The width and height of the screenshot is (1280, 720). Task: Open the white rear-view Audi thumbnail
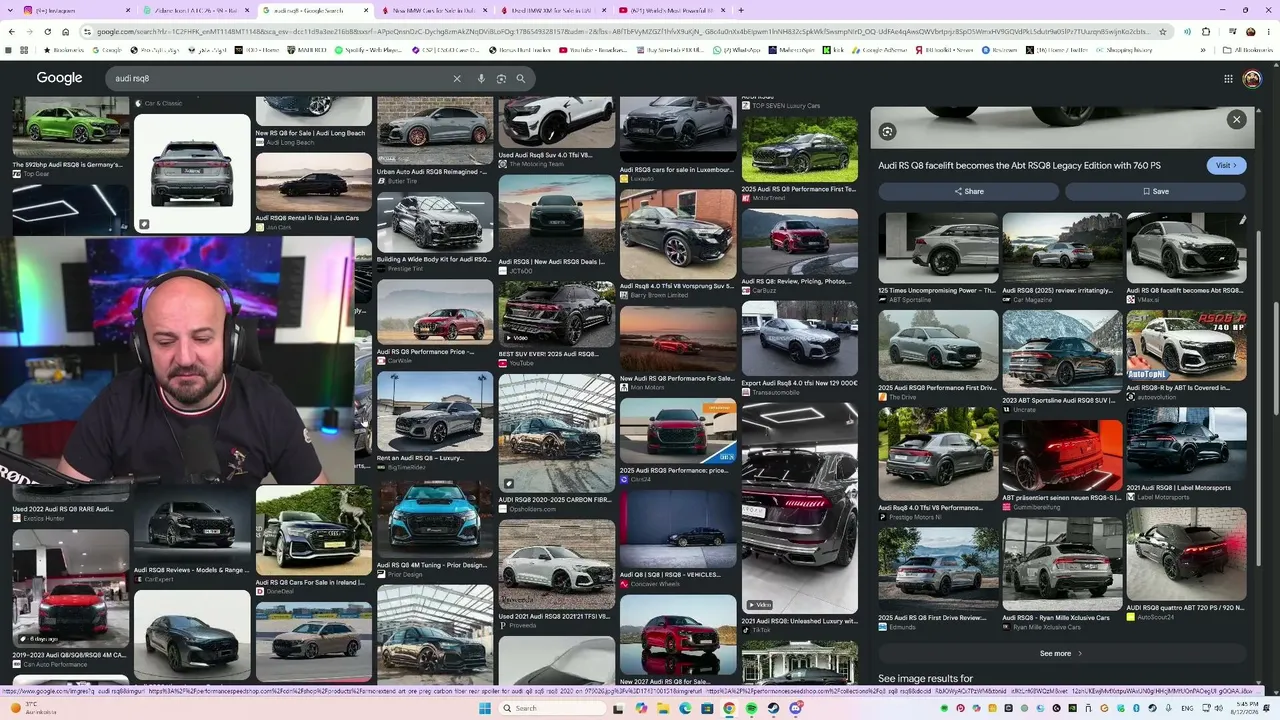[x=192, y=173]
